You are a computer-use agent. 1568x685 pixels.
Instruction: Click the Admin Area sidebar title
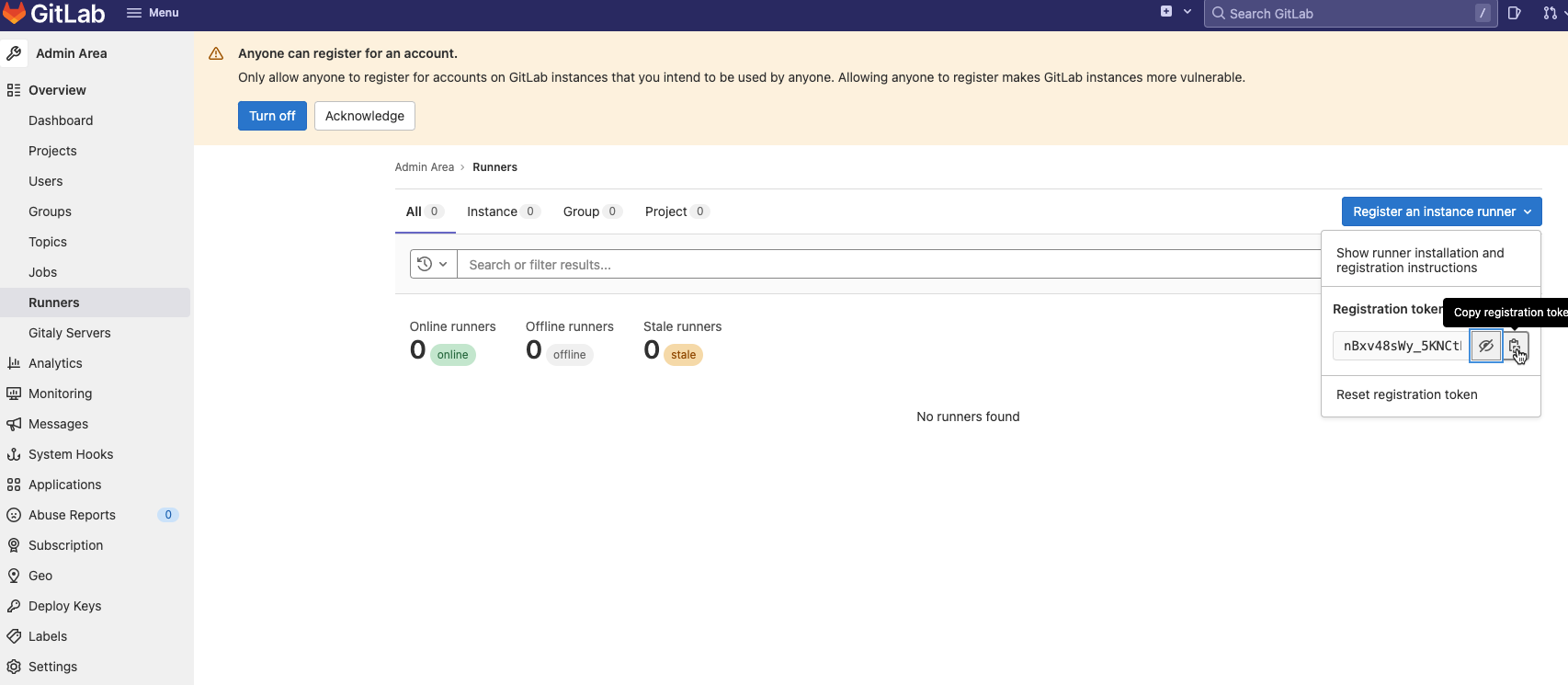(x=72, y=53)
